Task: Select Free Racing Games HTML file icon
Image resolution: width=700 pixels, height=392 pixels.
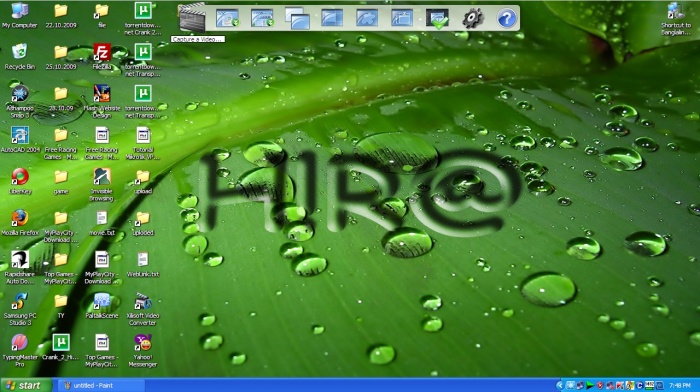Action: click(102, 143)
